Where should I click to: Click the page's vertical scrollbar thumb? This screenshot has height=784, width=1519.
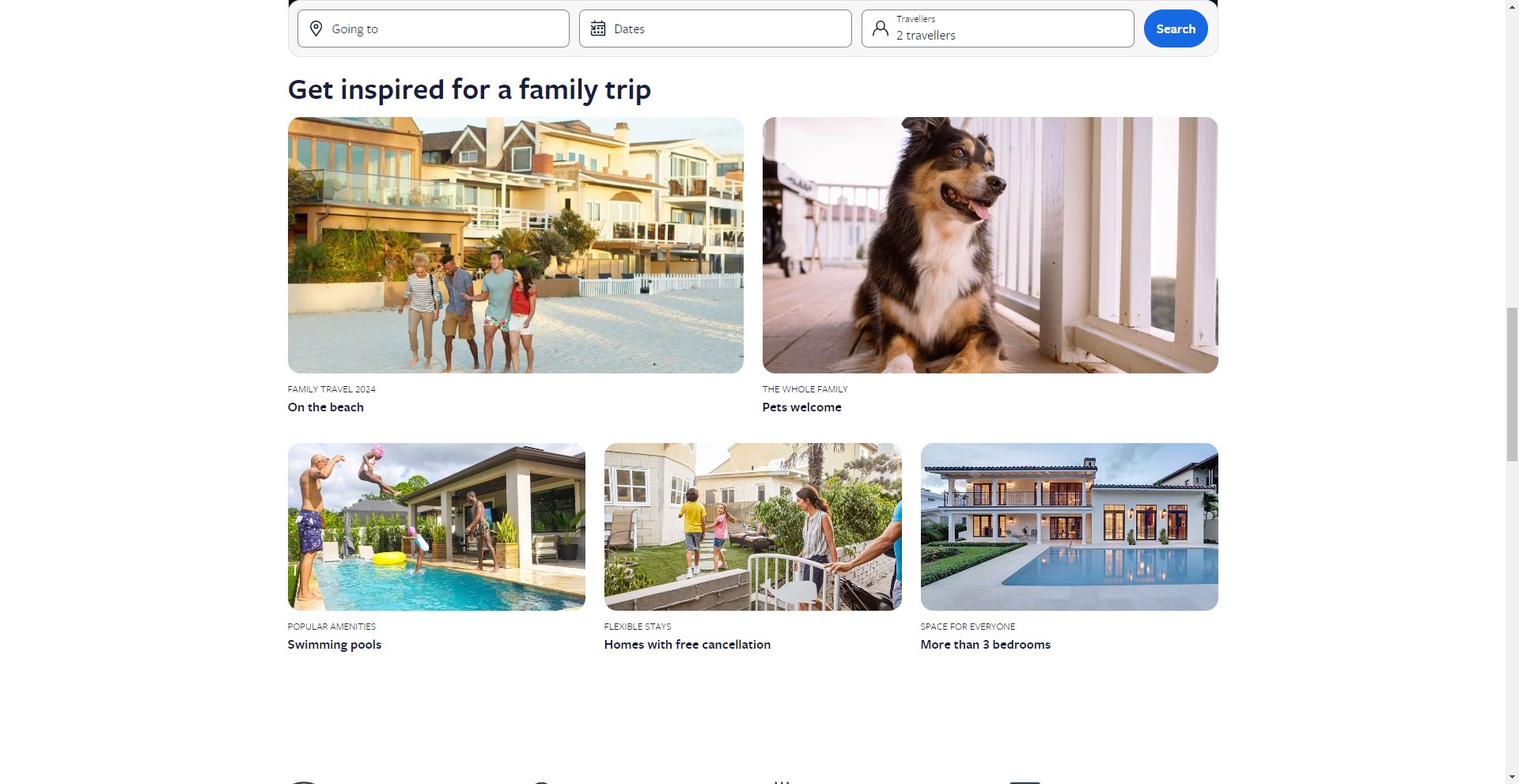(1512, 384)
